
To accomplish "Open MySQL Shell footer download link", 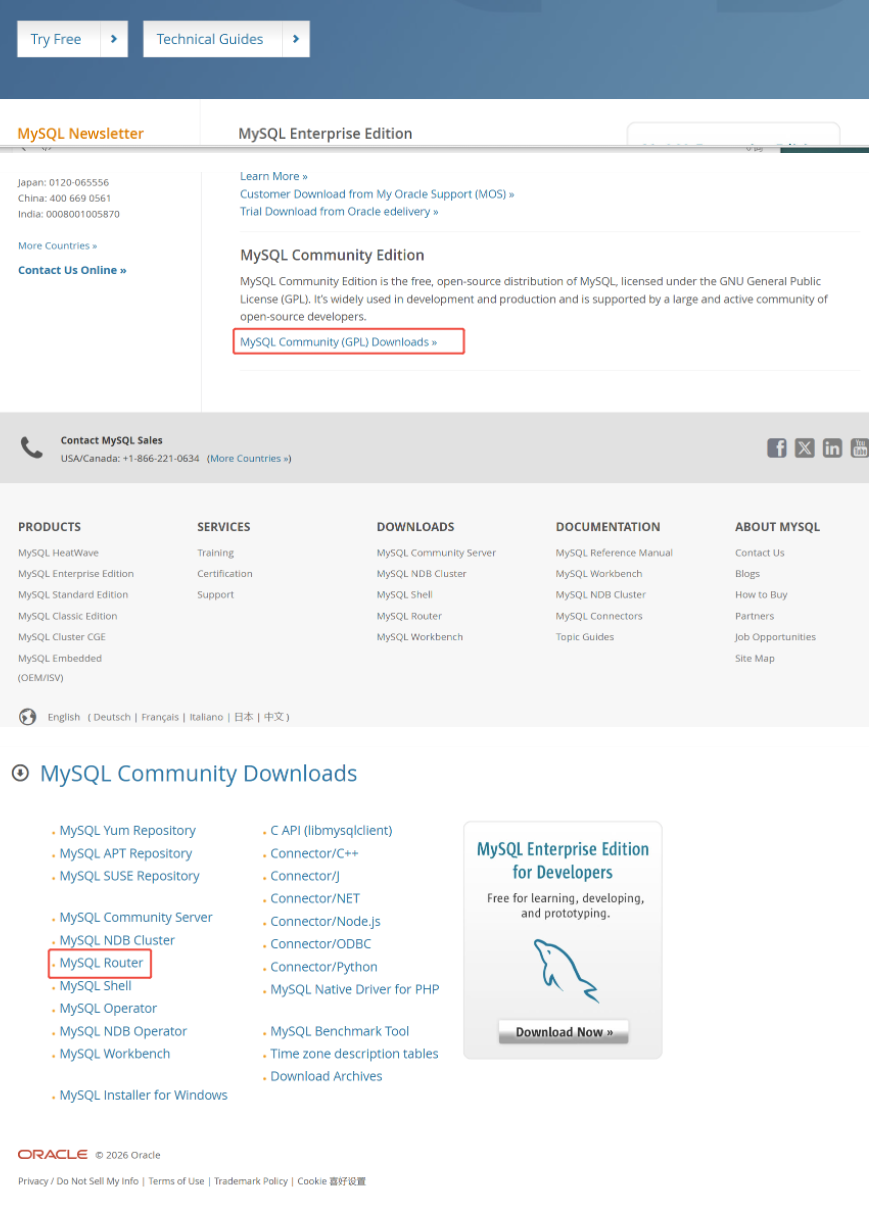I will [404, 594].
